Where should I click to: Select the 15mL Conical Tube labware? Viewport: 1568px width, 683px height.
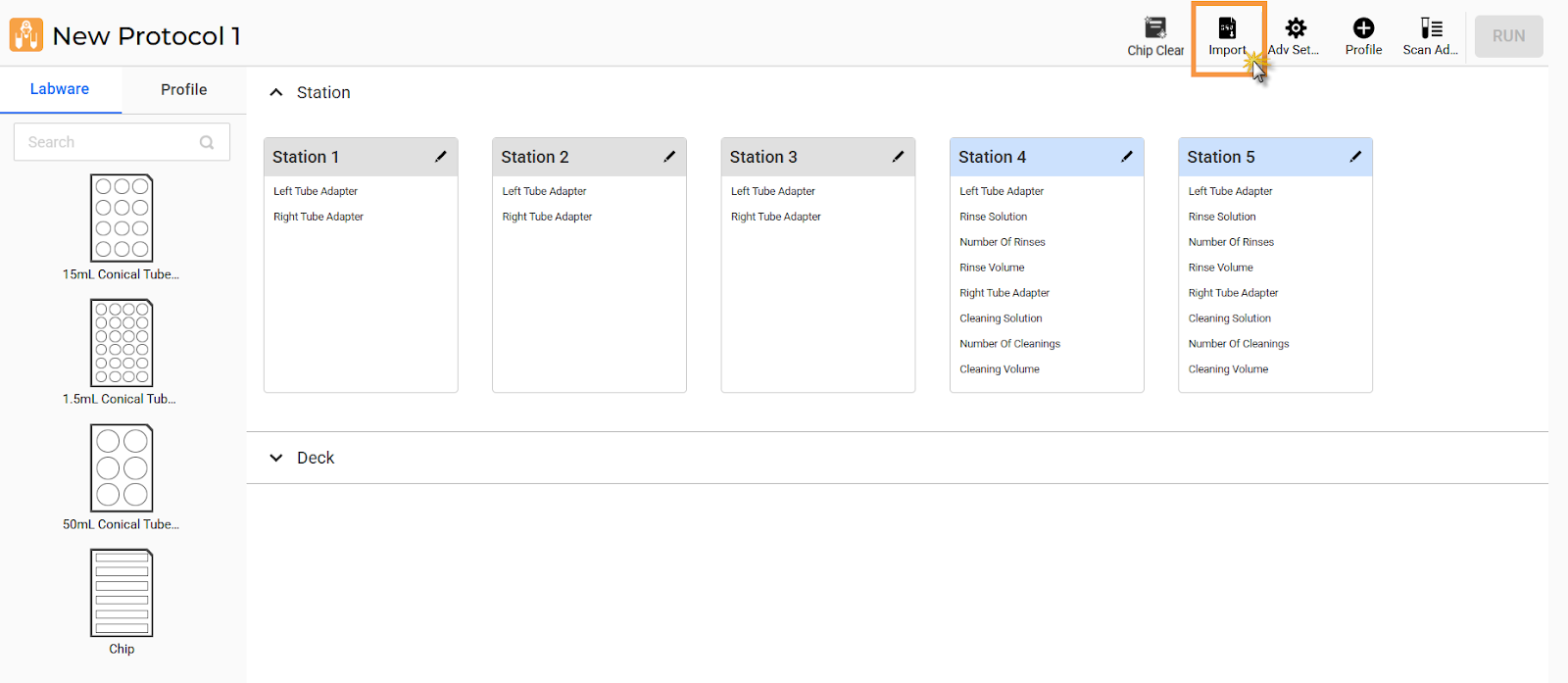(122, 219)
